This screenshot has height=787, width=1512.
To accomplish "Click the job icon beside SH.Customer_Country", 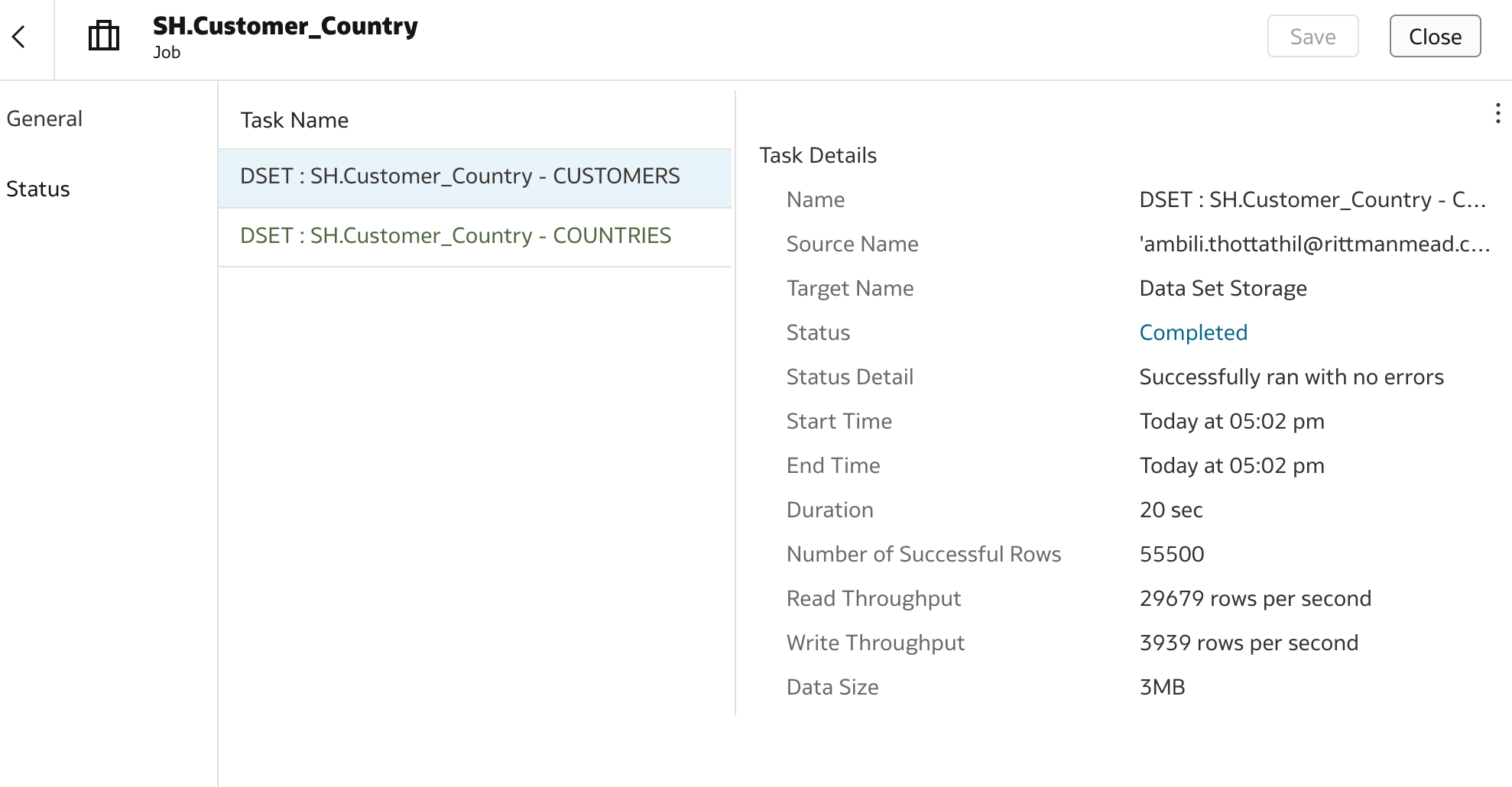I will tap(104, 36).
